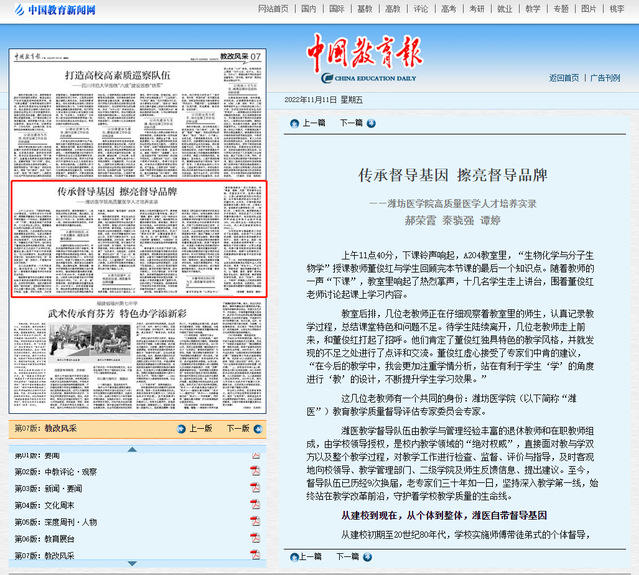
Task: Open PDF icon for 第02版 中教评论·观察
Action: (x=255, y=470)
